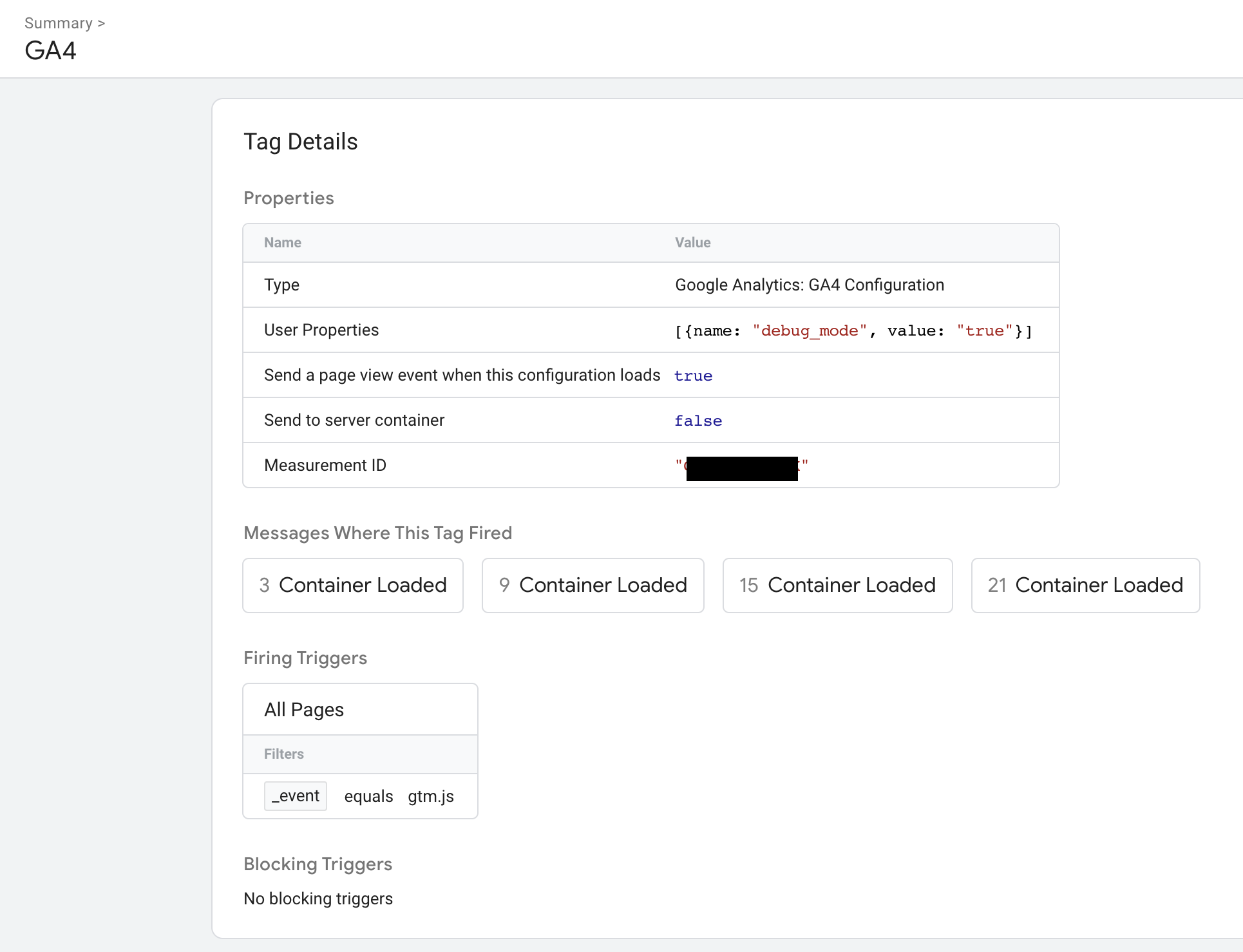Click the redacted Measurement ID value
1243x952 pixels.
(741, 467)
